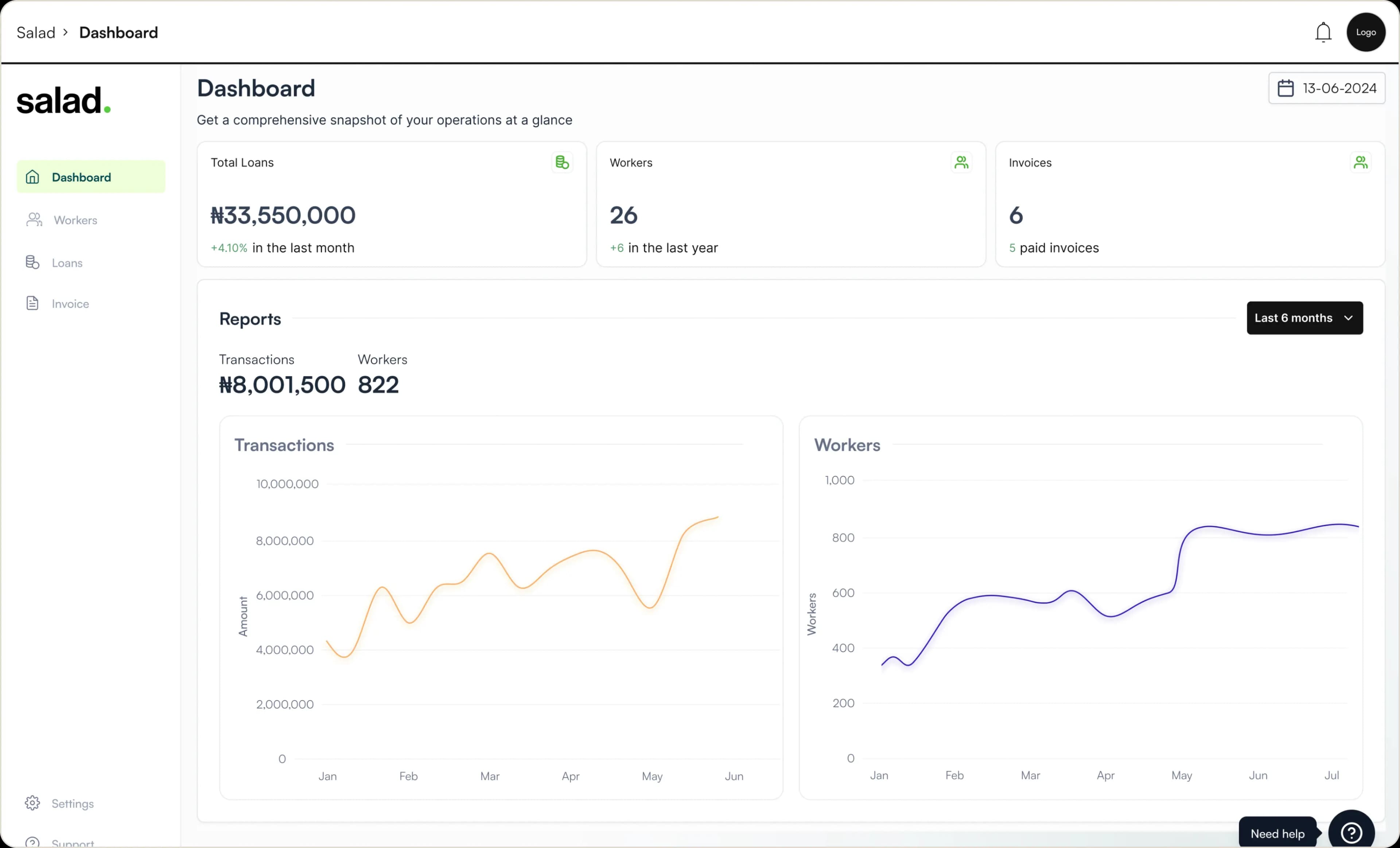Select Dashboard in the sidebar menu

point(91,177)
